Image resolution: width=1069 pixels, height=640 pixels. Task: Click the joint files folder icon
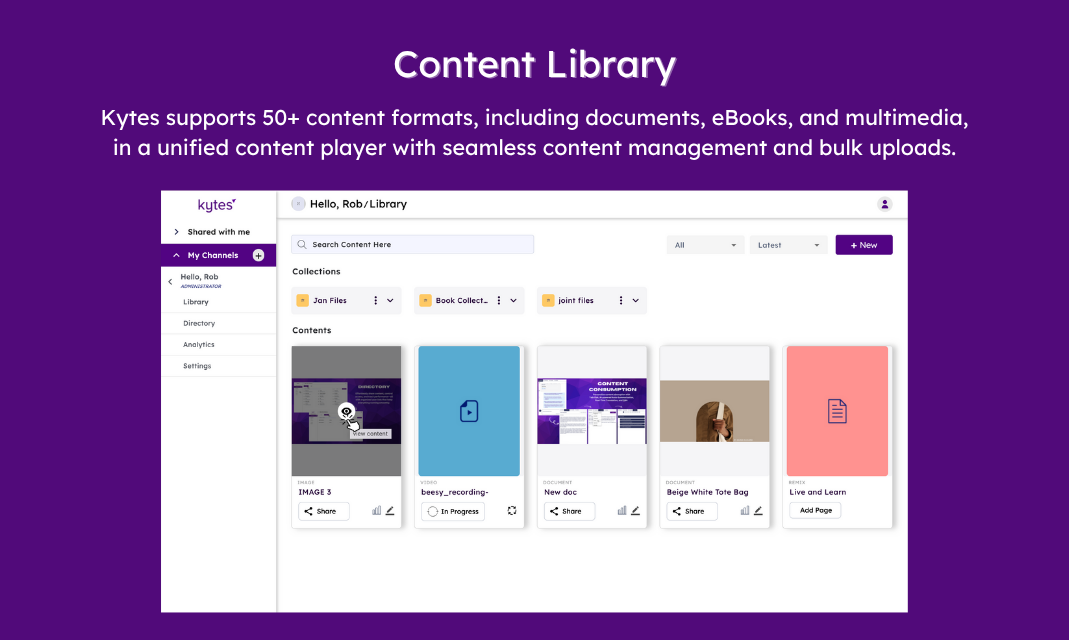coord(548,301)
